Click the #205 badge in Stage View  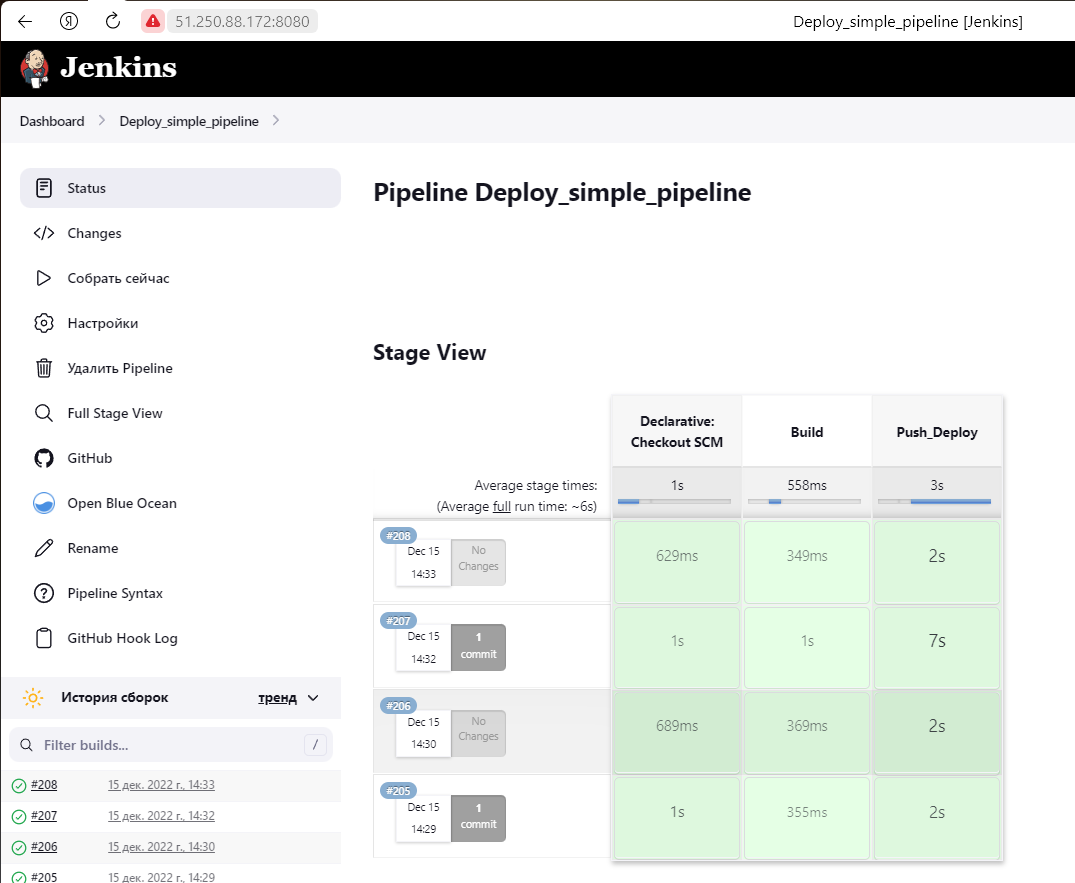pos(398,791)
